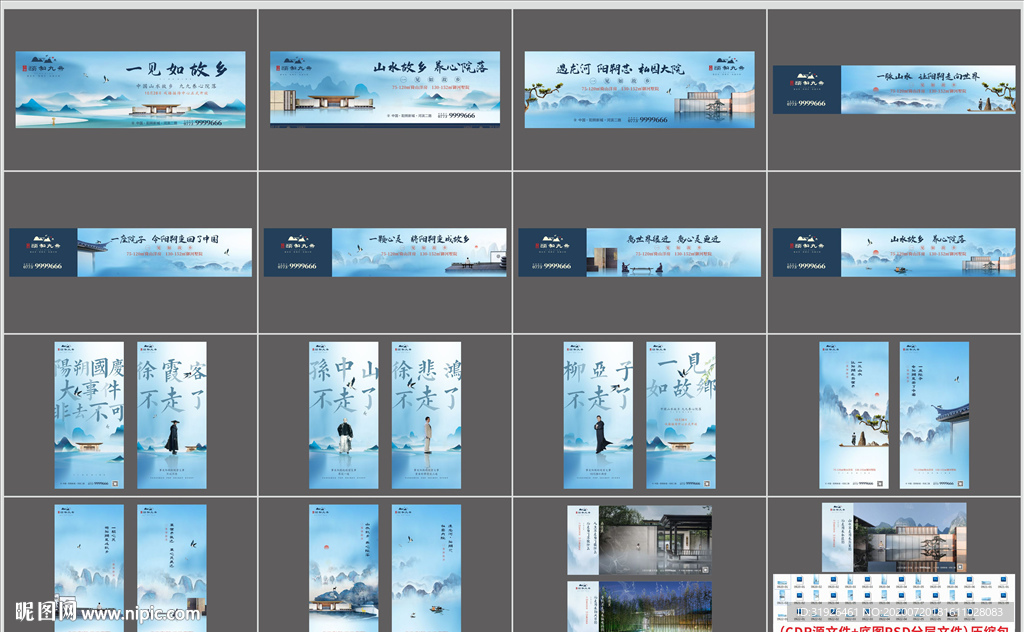Screen dimensions: 1024x632
Task: Select the top-row '山水故乡 养心院落' banner without dark panel
Action: pos(385,89)
